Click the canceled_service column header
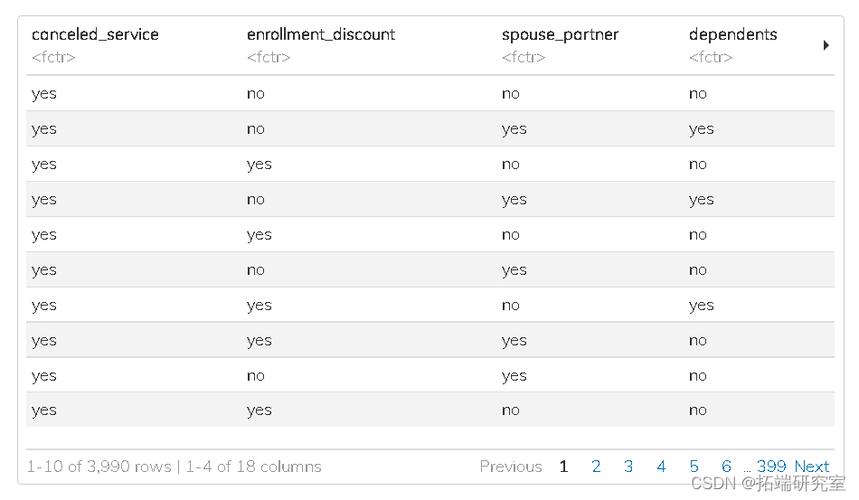 click(x=95, y=35)
